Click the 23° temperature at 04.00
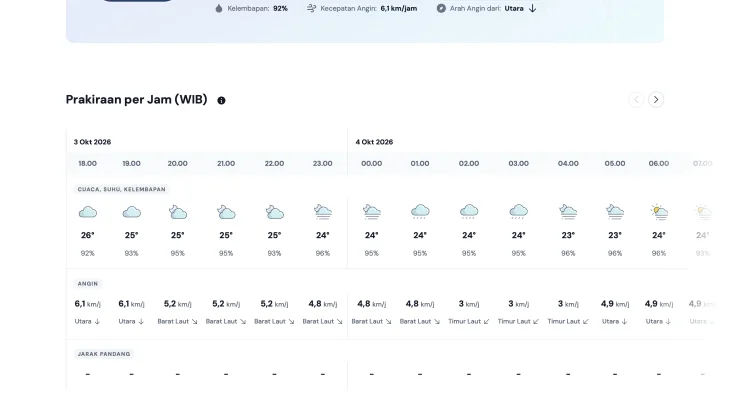This screenshot has height=420, width=750. click(568, 235)
